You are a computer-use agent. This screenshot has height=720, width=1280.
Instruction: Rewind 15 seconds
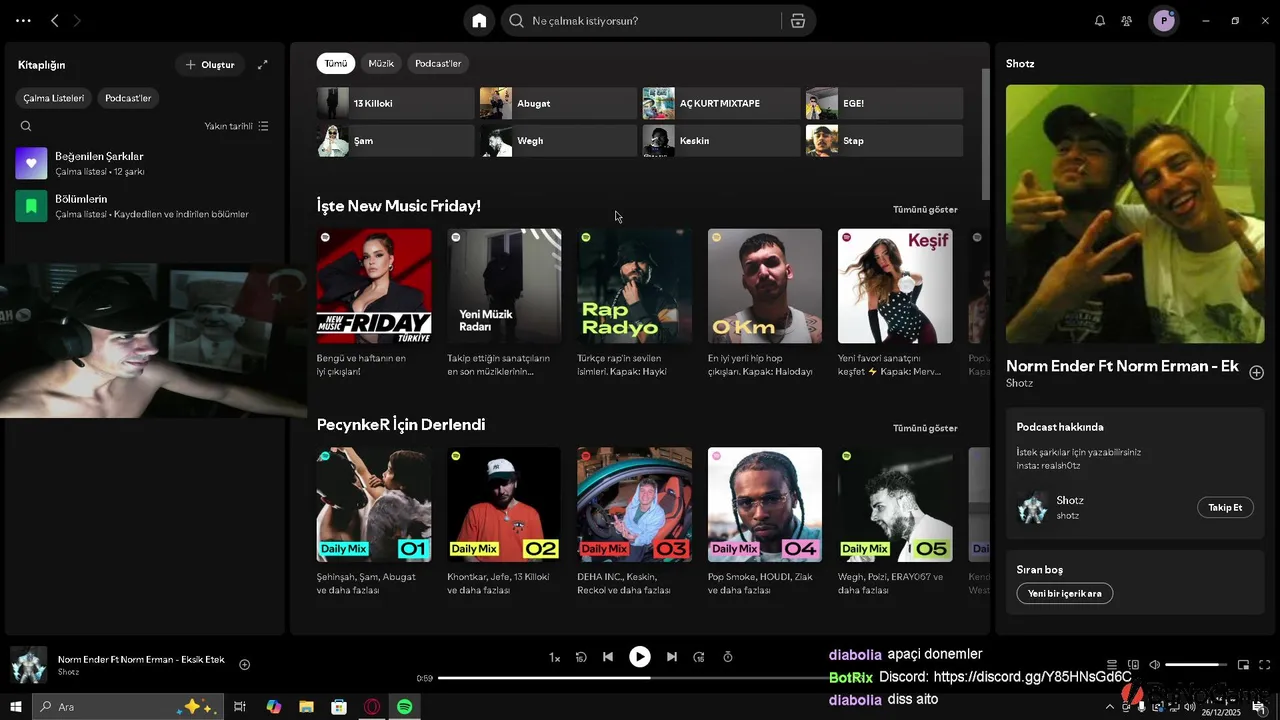581,657
